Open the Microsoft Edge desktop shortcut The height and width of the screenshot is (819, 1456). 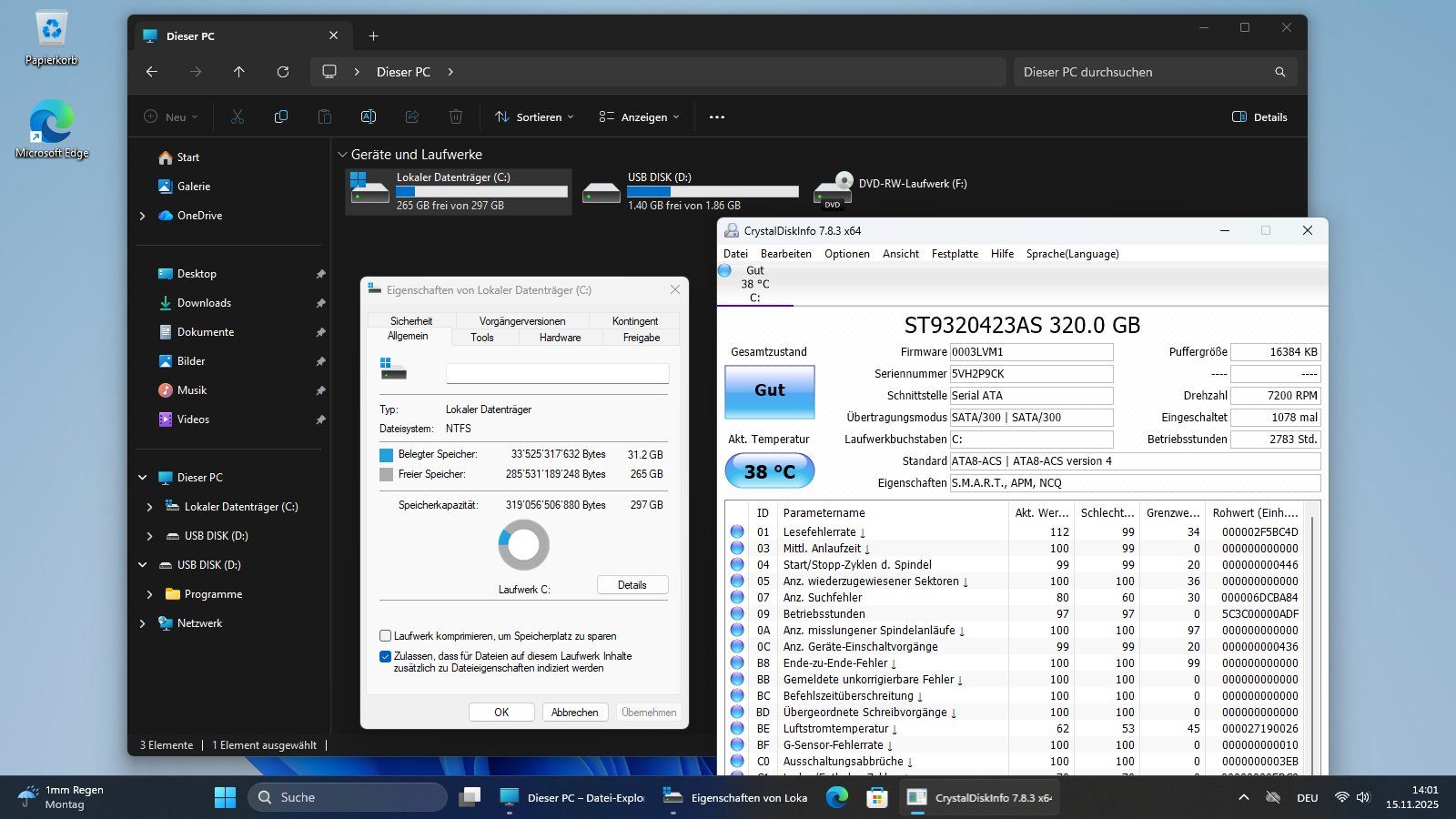coord(52,128)
